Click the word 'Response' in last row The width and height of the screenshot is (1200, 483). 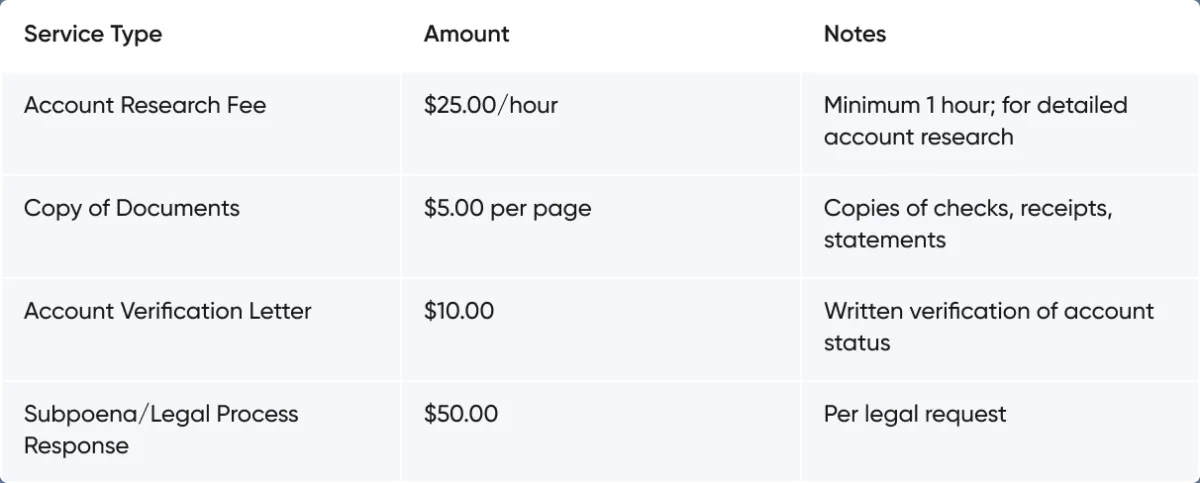click(x=76, y=447)
